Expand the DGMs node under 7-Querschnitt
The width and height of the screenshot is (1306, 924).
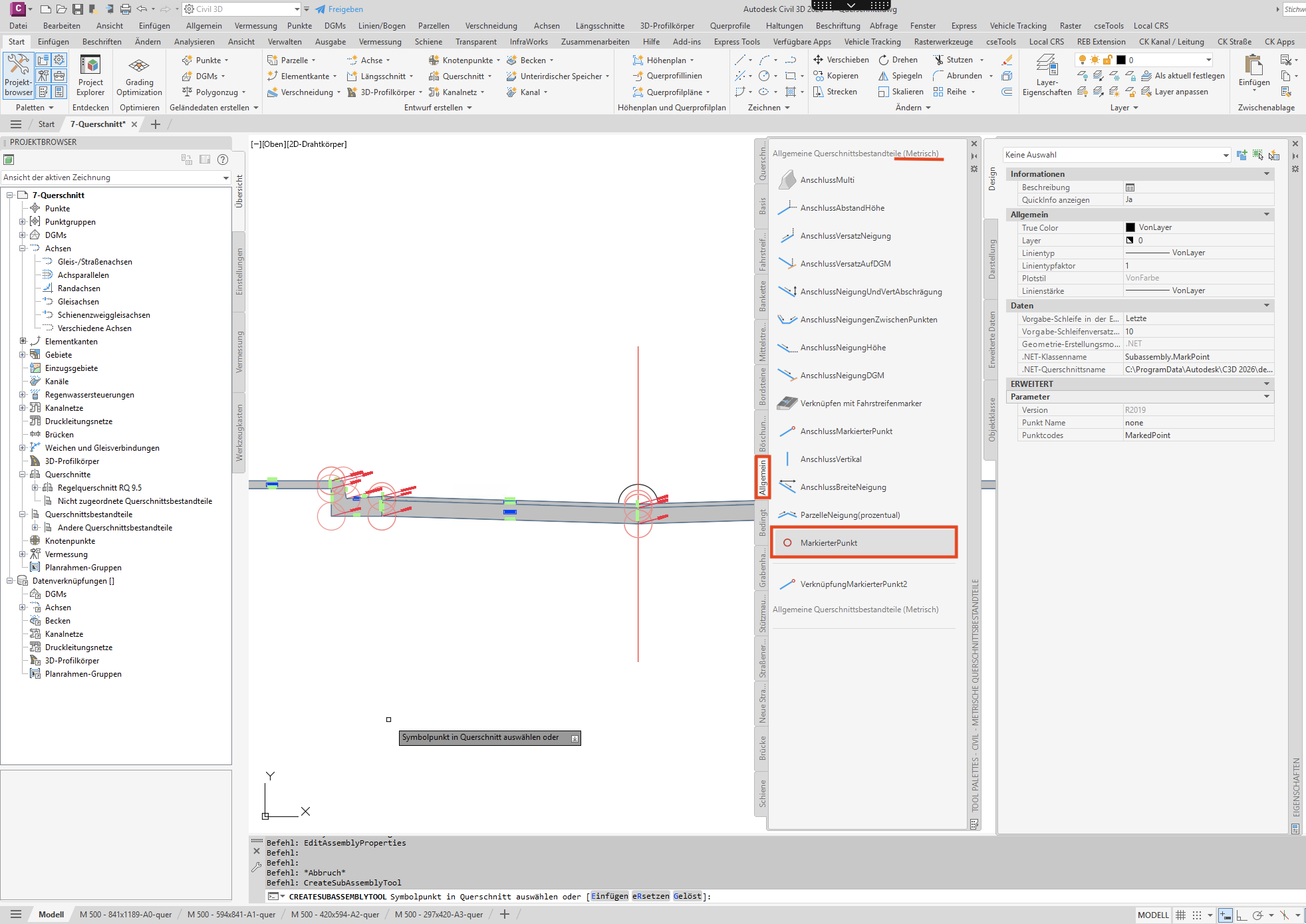[23, 235]
